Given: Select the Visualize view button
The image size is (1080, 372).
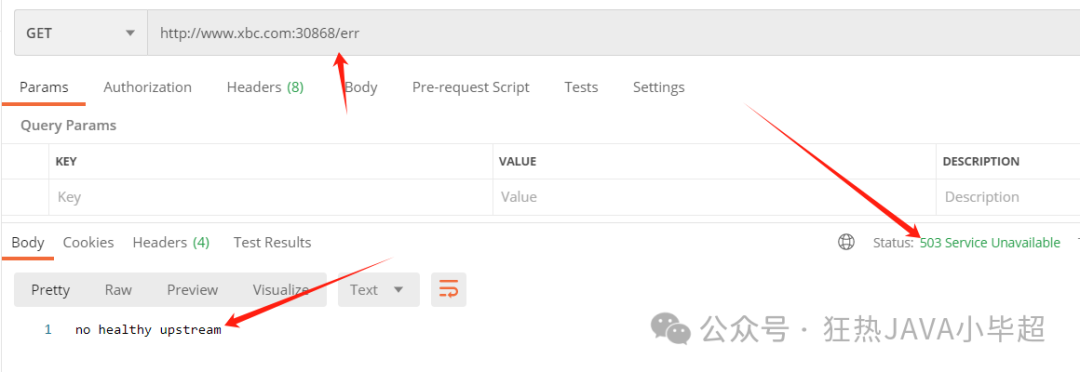Looking at the screenshot, I should (280, 290).
